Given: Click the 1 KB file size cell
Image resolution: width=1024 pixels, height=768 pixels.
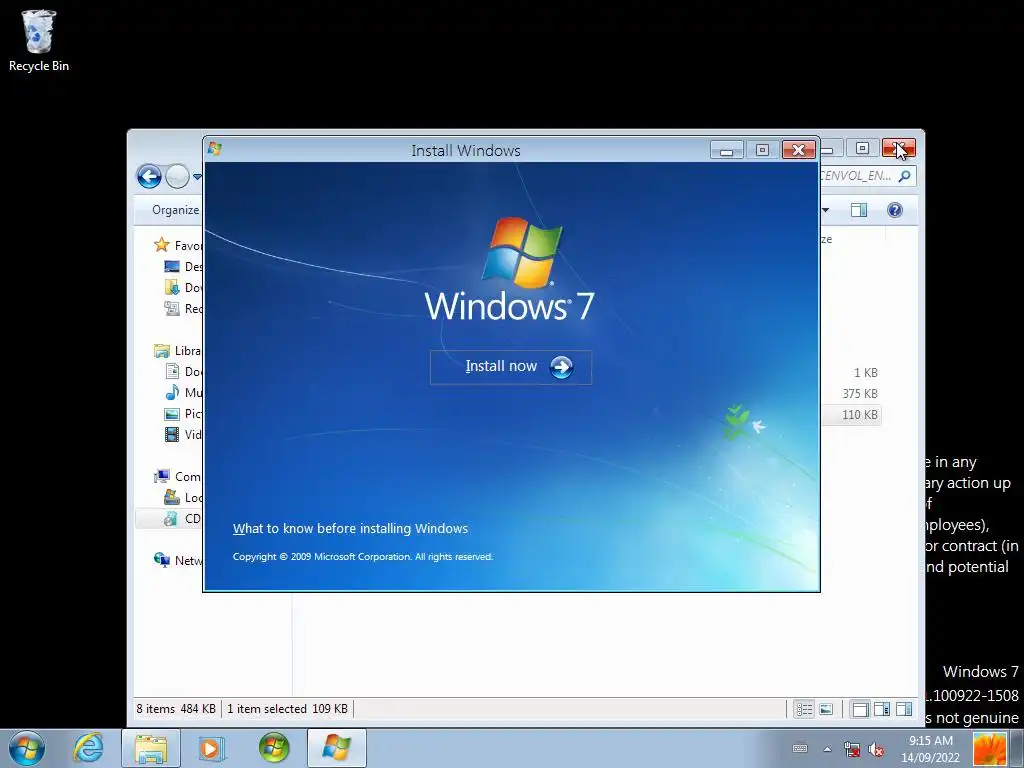Looking at the screenshot, I should coord(865,373).
